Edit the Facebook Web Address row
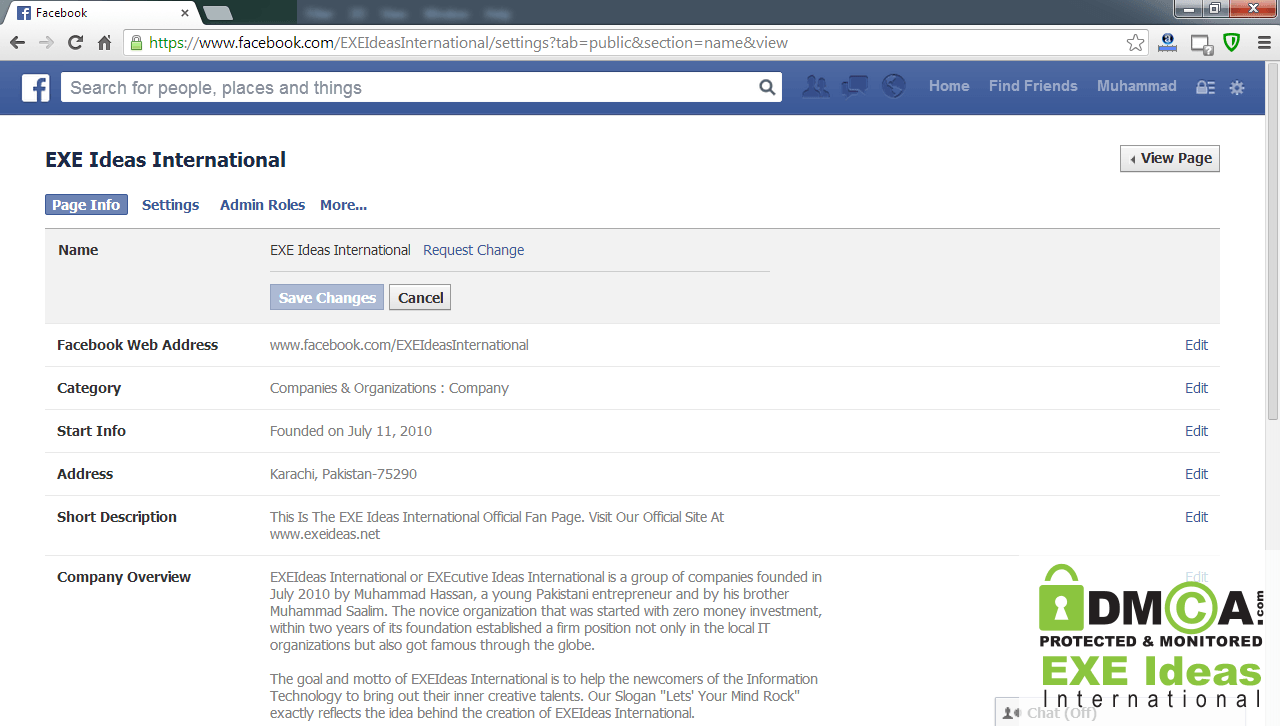 point(1196,345)
